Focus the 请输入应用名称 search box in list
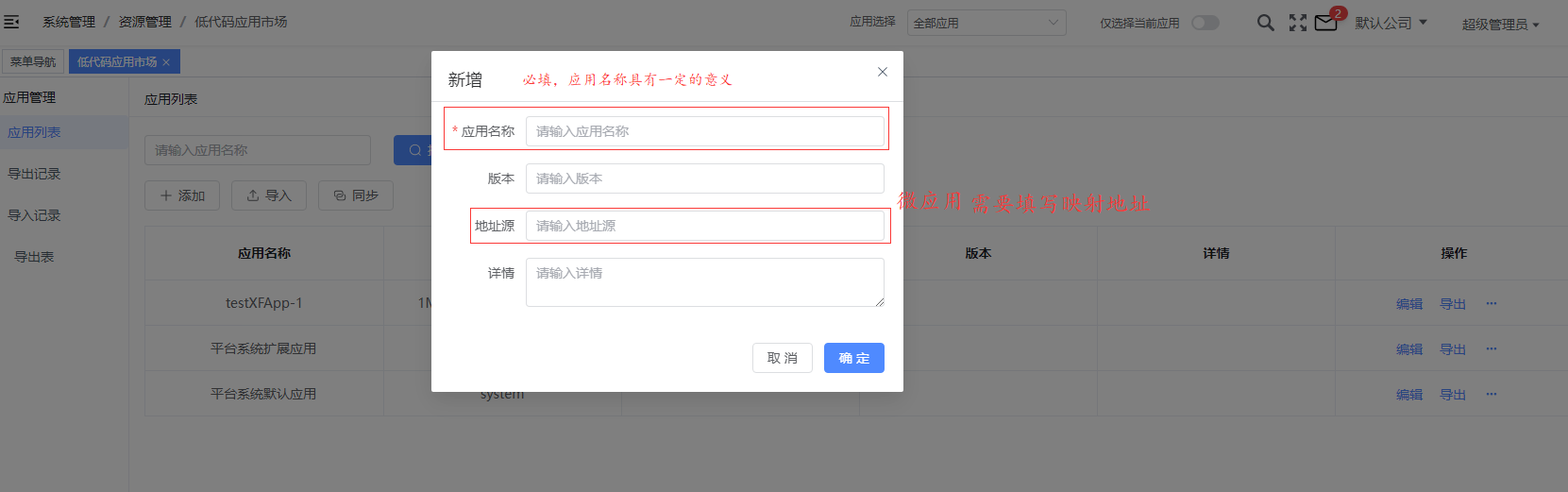This screenshot has height=492, width=1568. coord(258,150)
